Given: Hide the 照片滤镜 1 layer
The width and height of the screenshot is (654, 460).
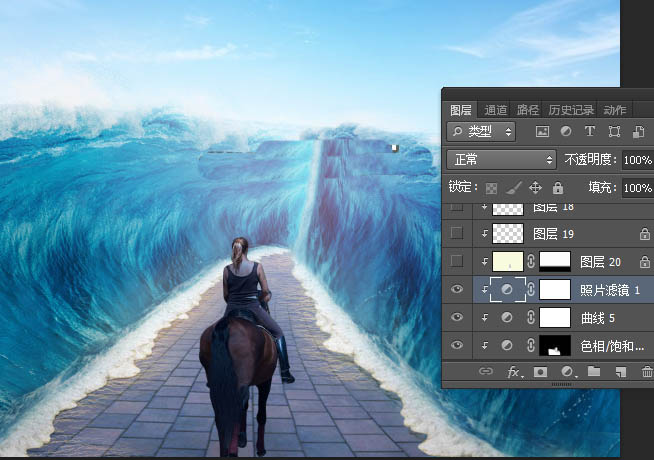Looking at the screenshot, I should click(x=457, y=289).
